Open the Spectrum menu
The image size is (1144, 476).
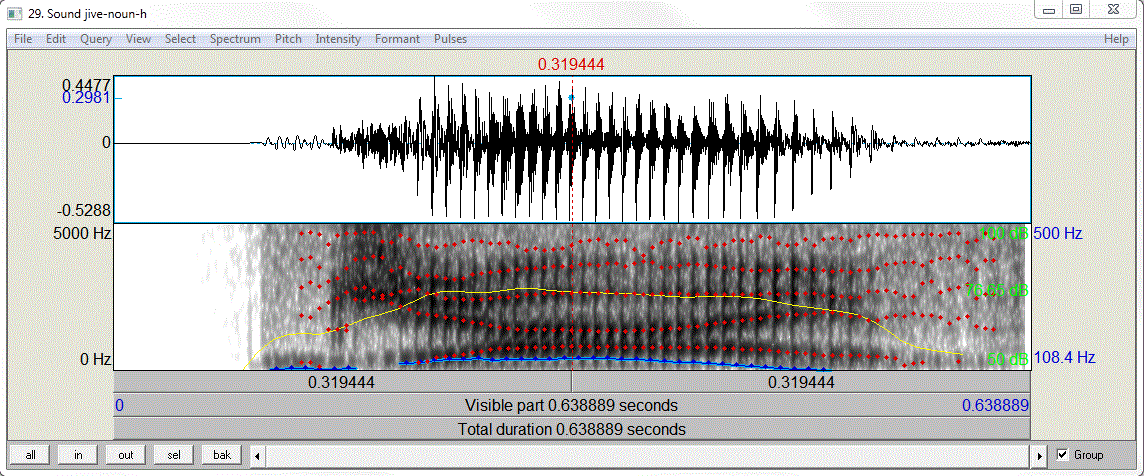pos(235,39)
